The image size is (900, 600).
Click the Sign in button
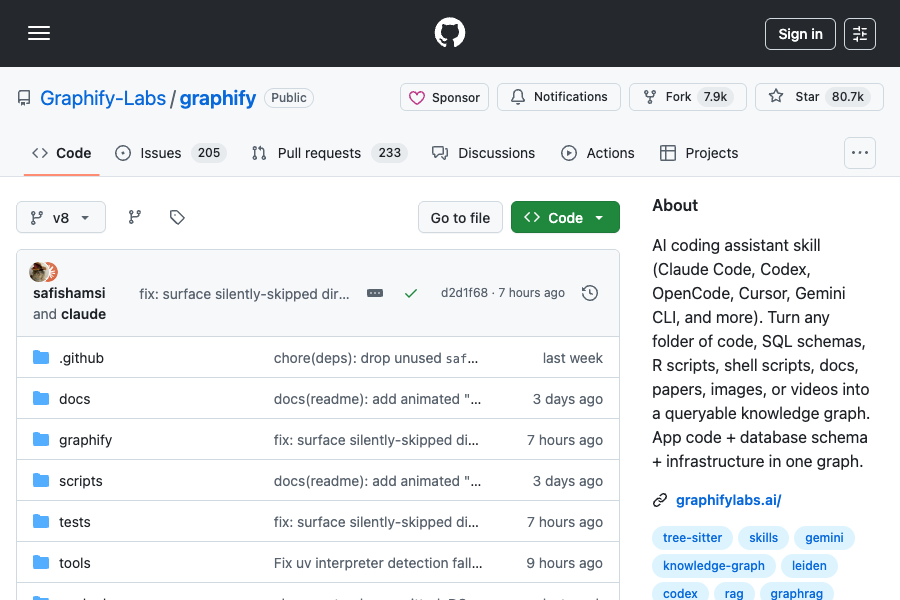[x=800, y=34]
